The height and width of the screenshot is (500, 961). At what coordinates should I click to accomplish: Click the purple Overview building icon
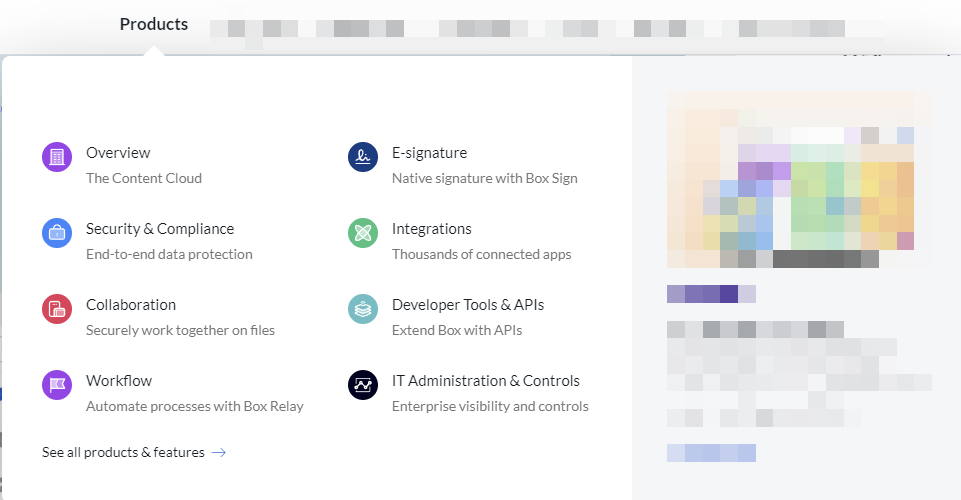coord(57,157)
